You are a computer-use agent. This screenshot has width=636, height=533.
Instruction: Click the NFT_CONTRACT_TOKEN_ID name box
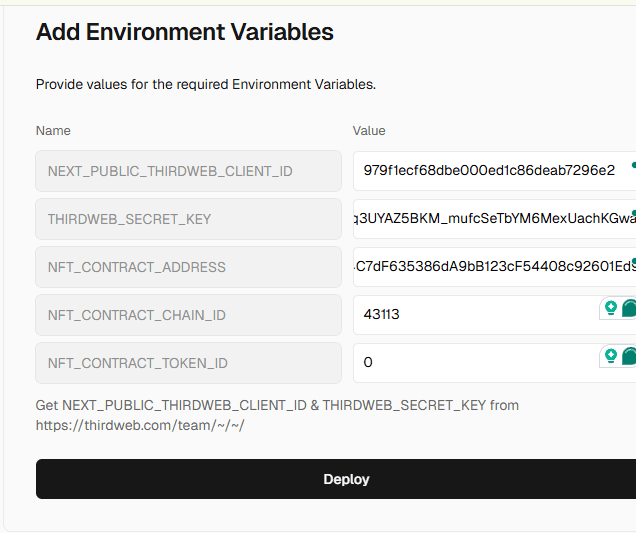(189, 363)
